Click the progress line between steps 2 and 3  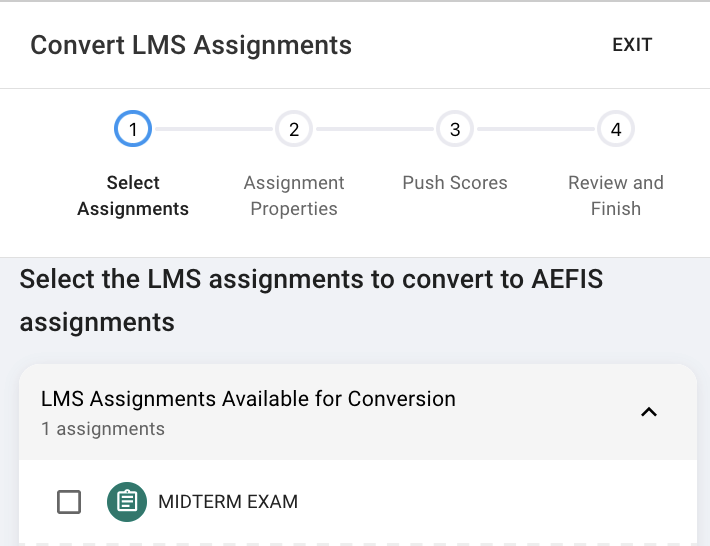(374, 129)
